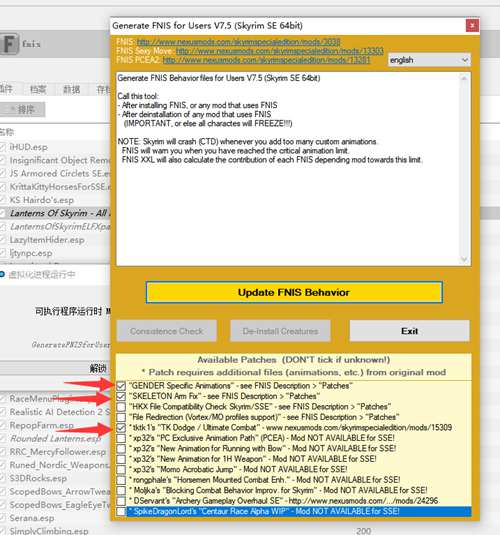Toggle the KS Hairdo's.esp plugin checkbox
Screen dimensions: 500x535
click(x=3, y=200)
